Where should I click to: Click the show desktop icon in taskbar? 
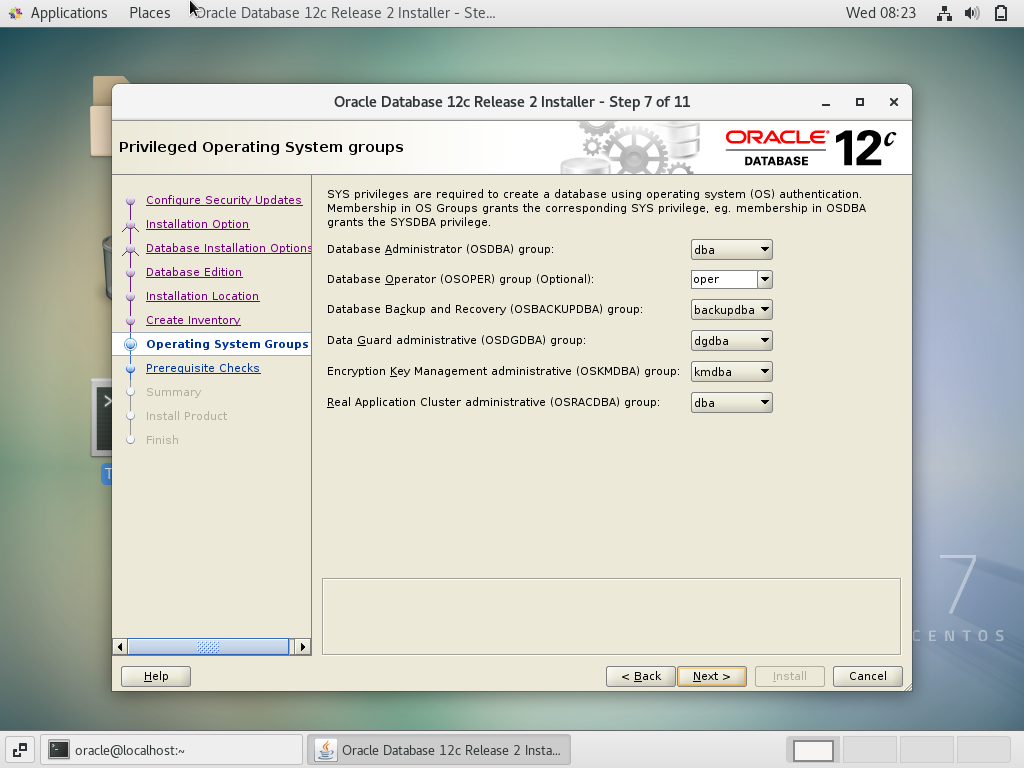pos(20,750)
